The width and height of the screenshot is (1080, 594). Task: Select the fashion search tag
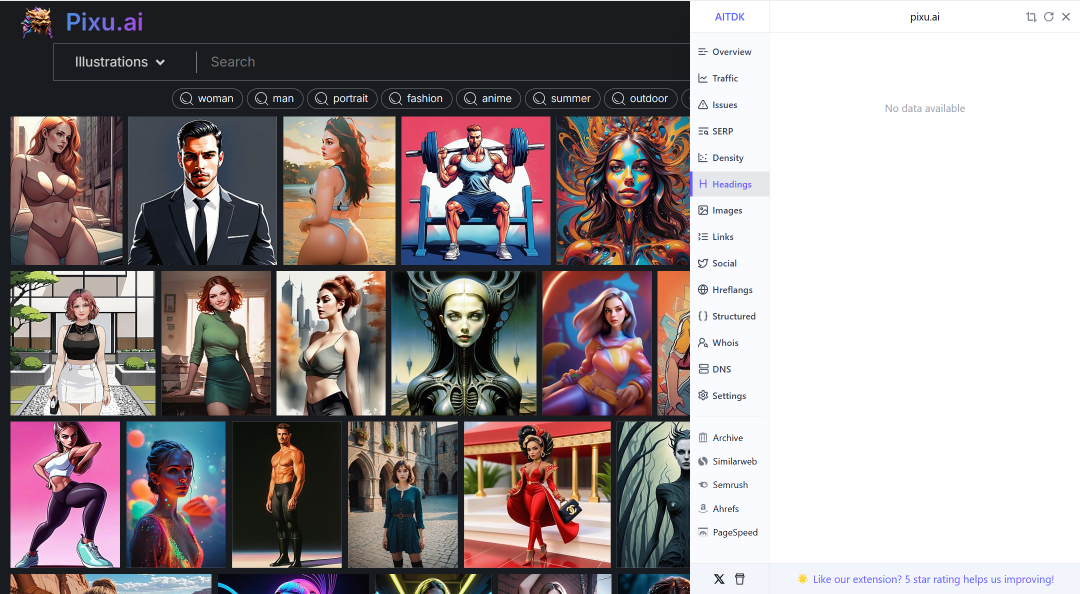click(417, 99)
